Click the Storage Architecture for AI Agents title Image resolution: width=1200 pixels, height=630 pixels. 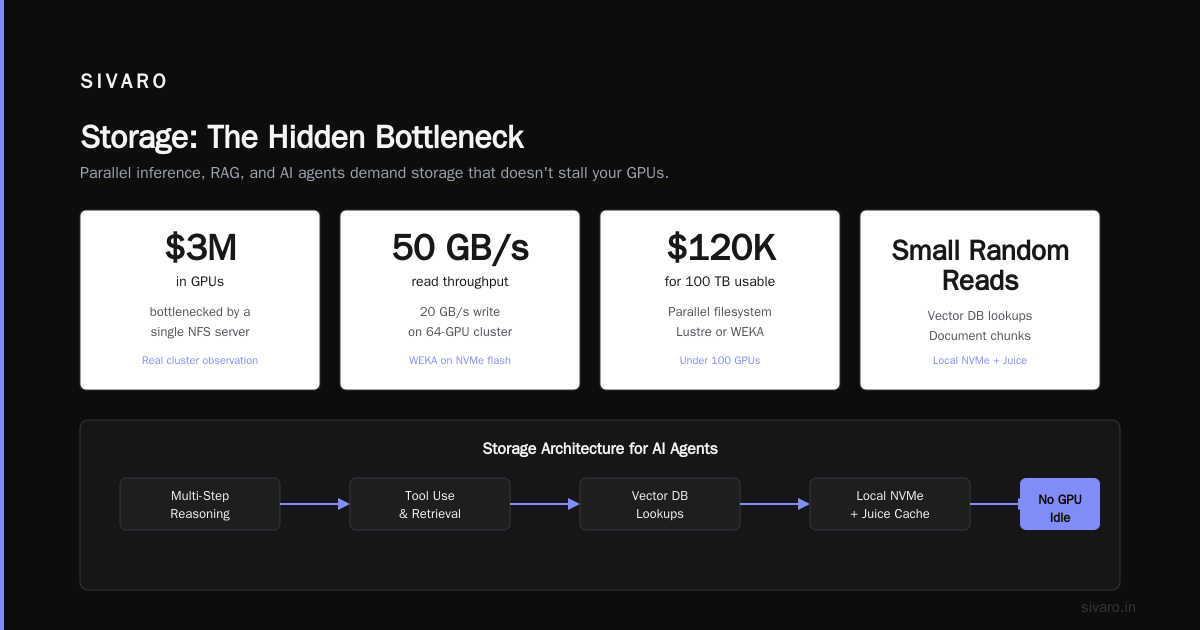[600, 448]
